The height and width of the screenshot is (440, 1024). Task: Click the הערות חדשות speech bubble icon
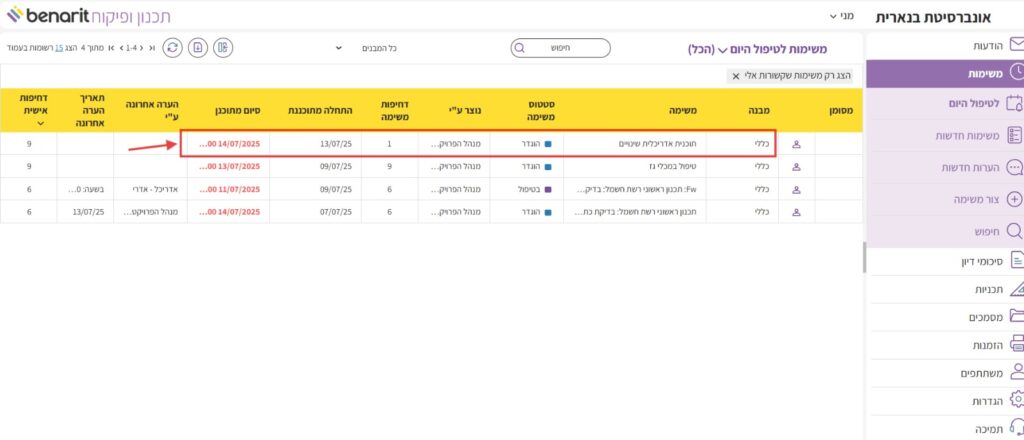(1015, 167)
